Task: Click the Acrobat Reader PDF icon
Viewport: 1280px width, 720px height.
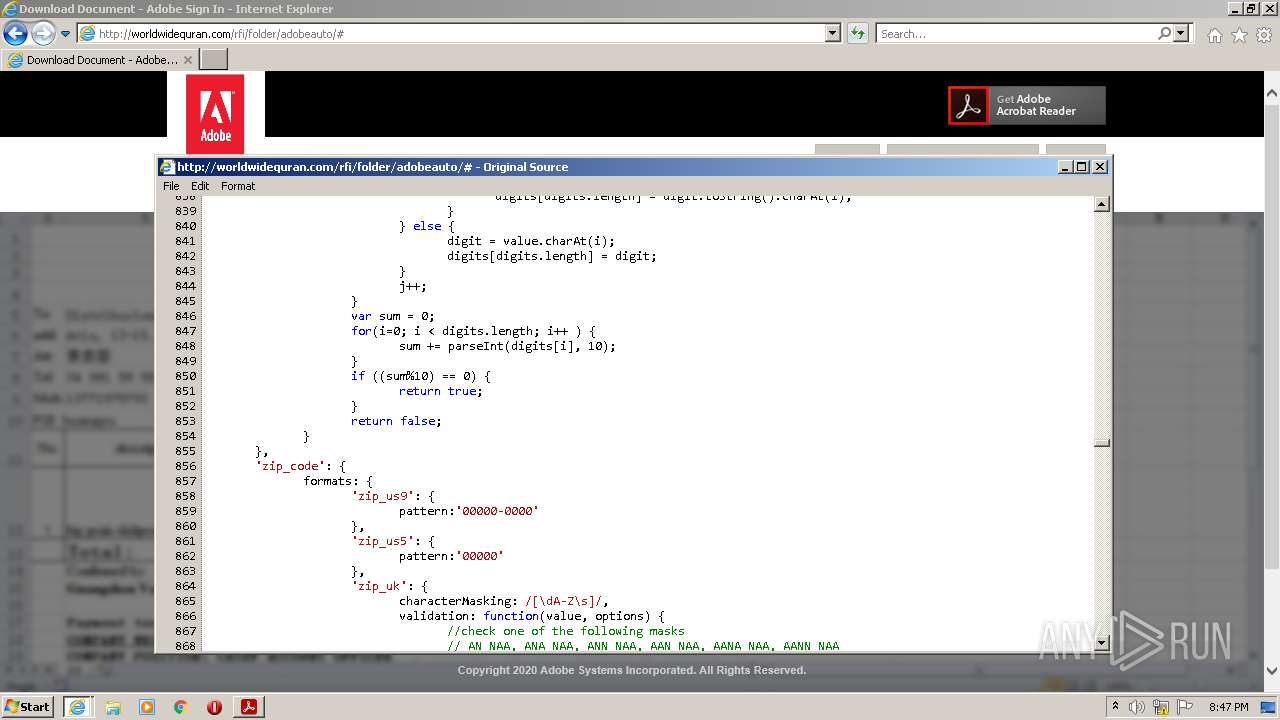Action: coord(968,105)
